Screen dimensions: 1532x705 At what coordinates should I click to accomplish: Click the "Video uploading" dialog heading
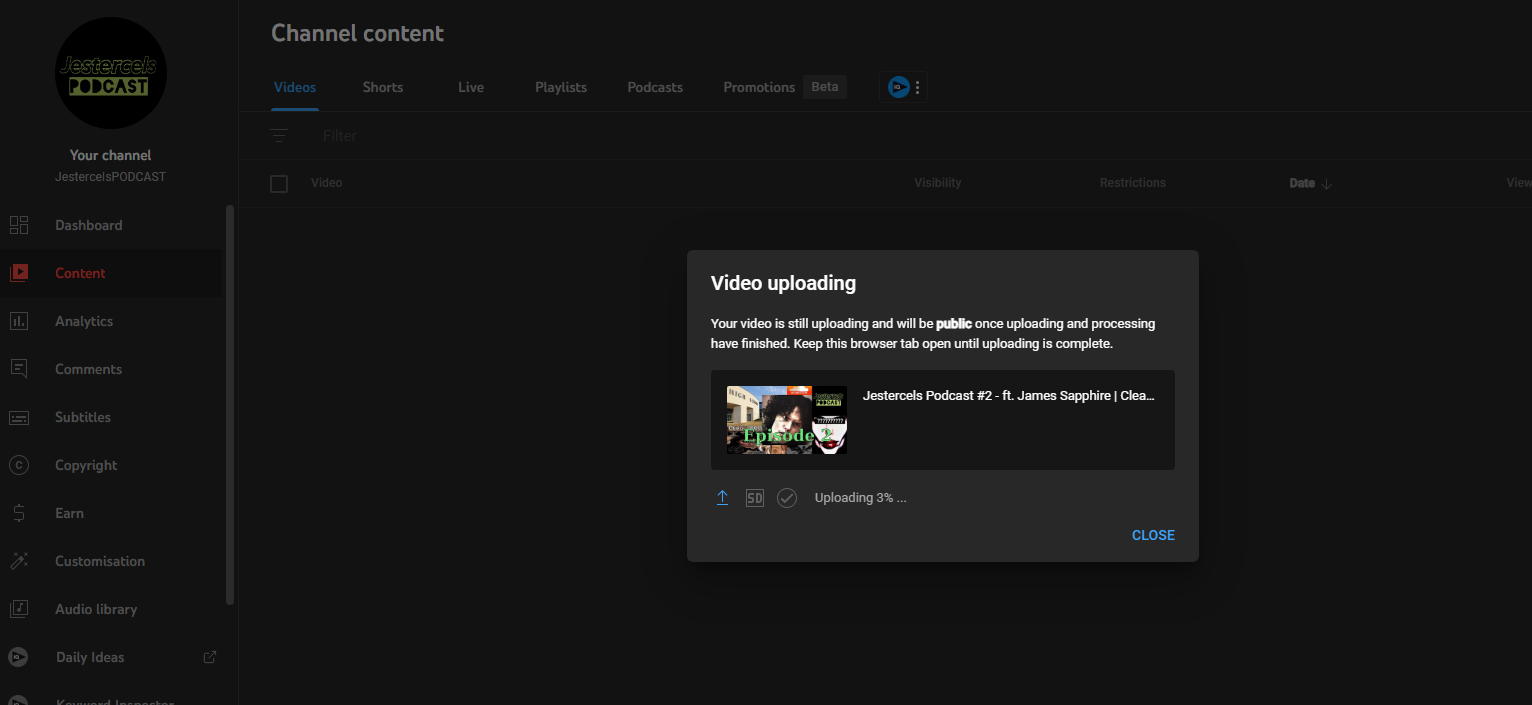point(783,283)
